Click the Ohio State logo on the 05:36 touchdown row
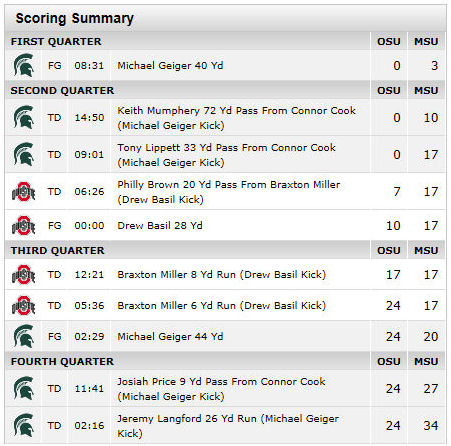Viewport: 451px width, 446px height. (x=23, y=305)
